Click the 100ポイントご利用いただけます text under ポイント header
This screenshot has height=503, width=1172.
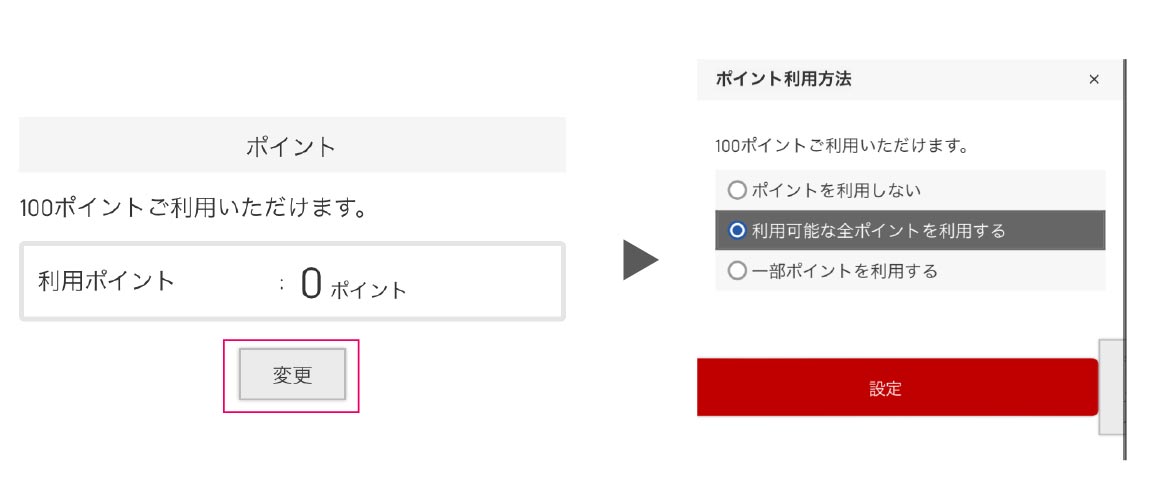190,209
